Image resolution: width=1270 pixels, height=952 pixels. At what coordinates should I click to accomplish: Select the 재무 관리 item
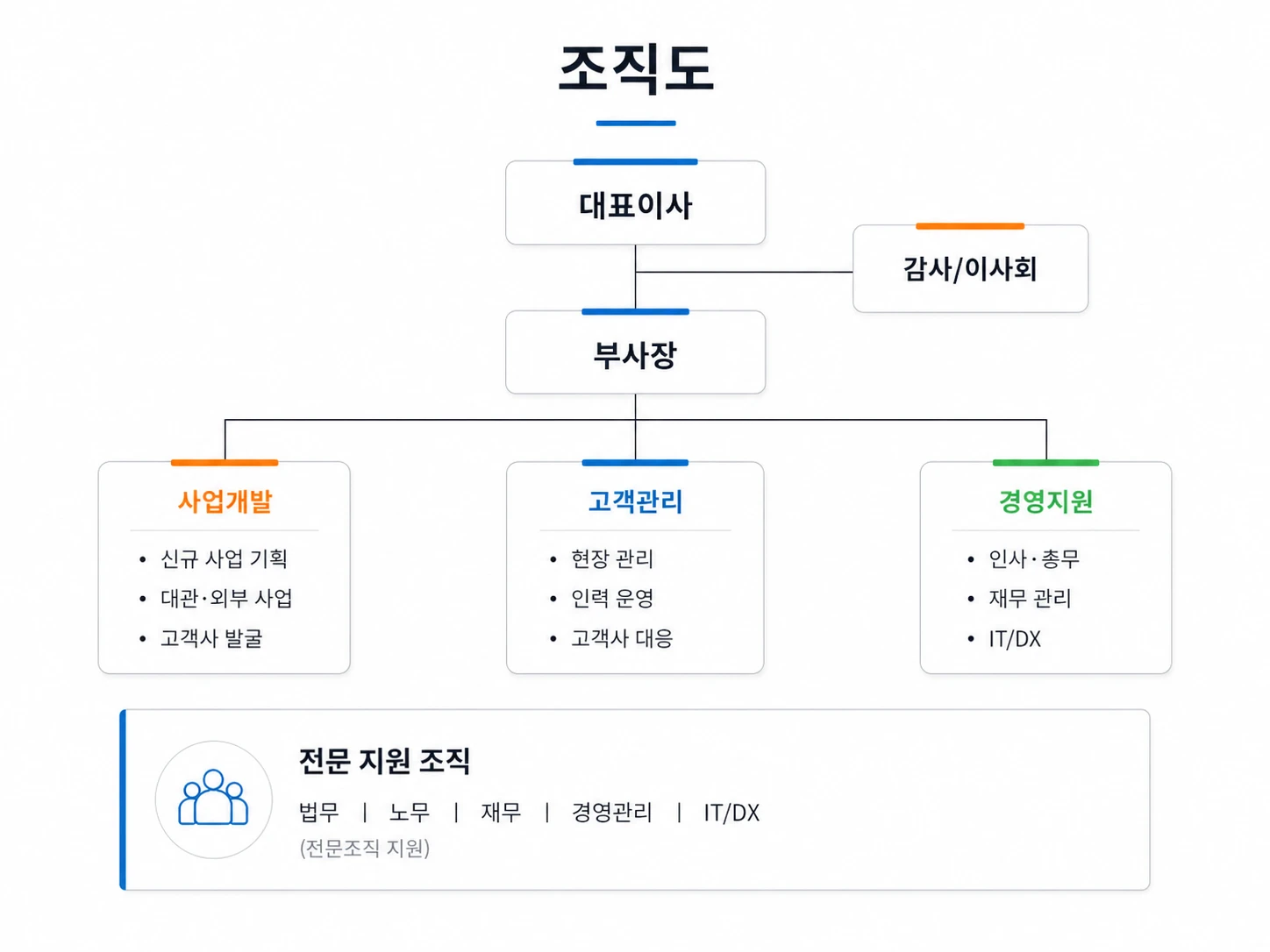pyautogui.click(x=1030, y=598)
